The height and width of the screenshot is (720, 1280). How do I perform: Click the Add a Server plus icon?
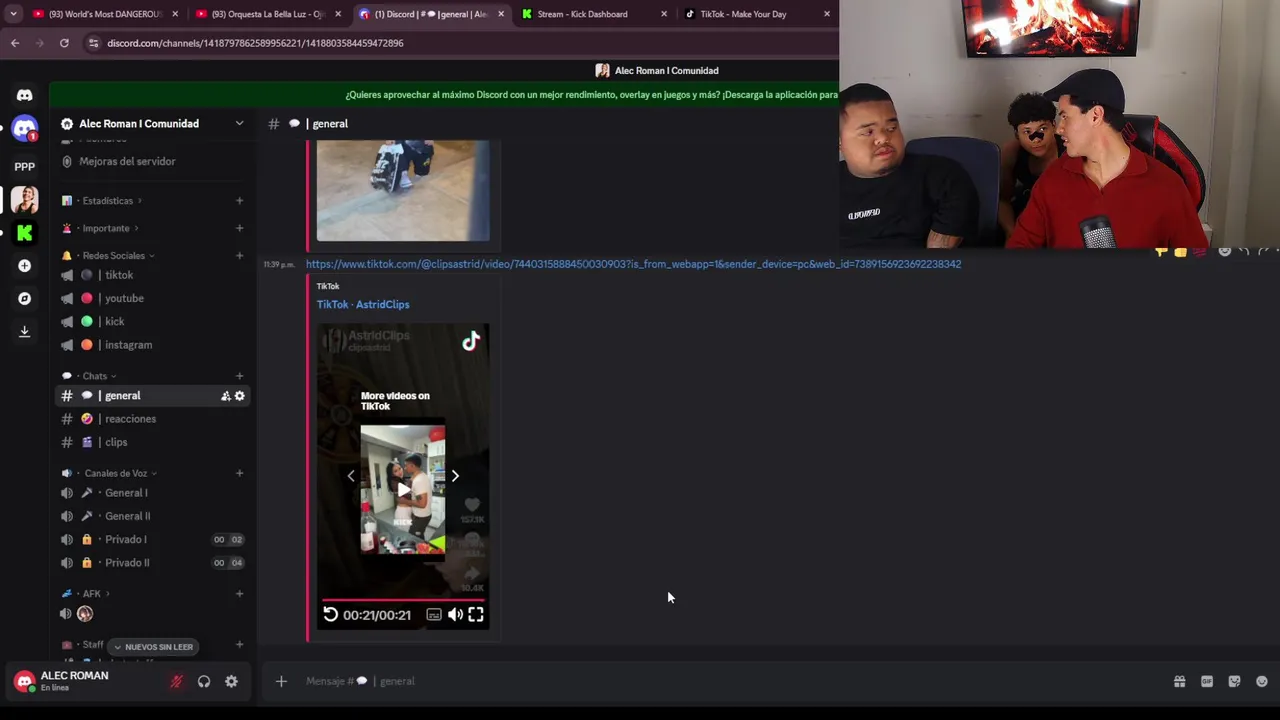25,265
